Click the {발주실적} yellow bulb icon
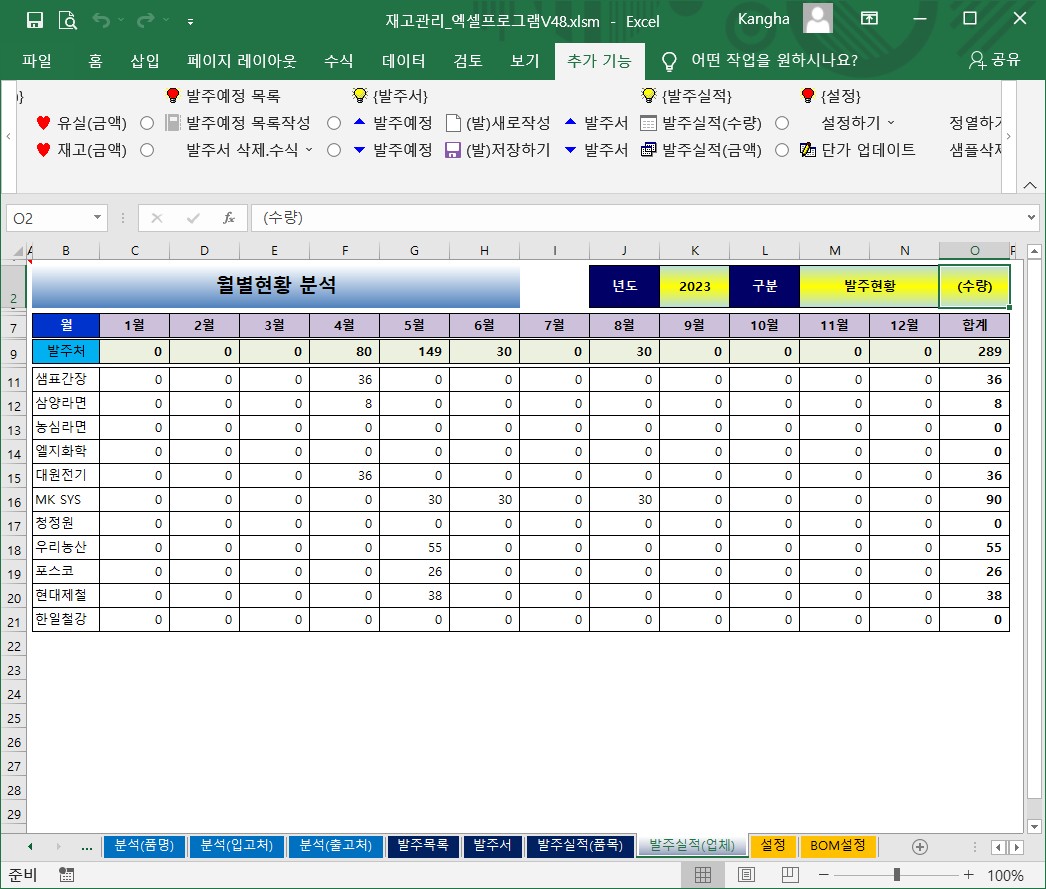Image resolution: width=1046 pixels, height=889 pixels. tap(648, 95)
